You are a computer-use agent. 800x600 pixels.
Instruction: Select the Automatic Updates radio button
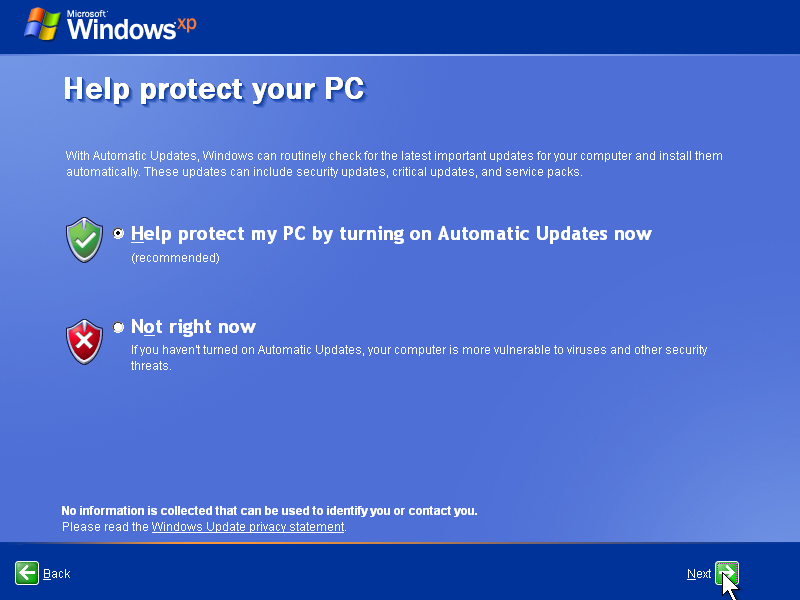118,233
